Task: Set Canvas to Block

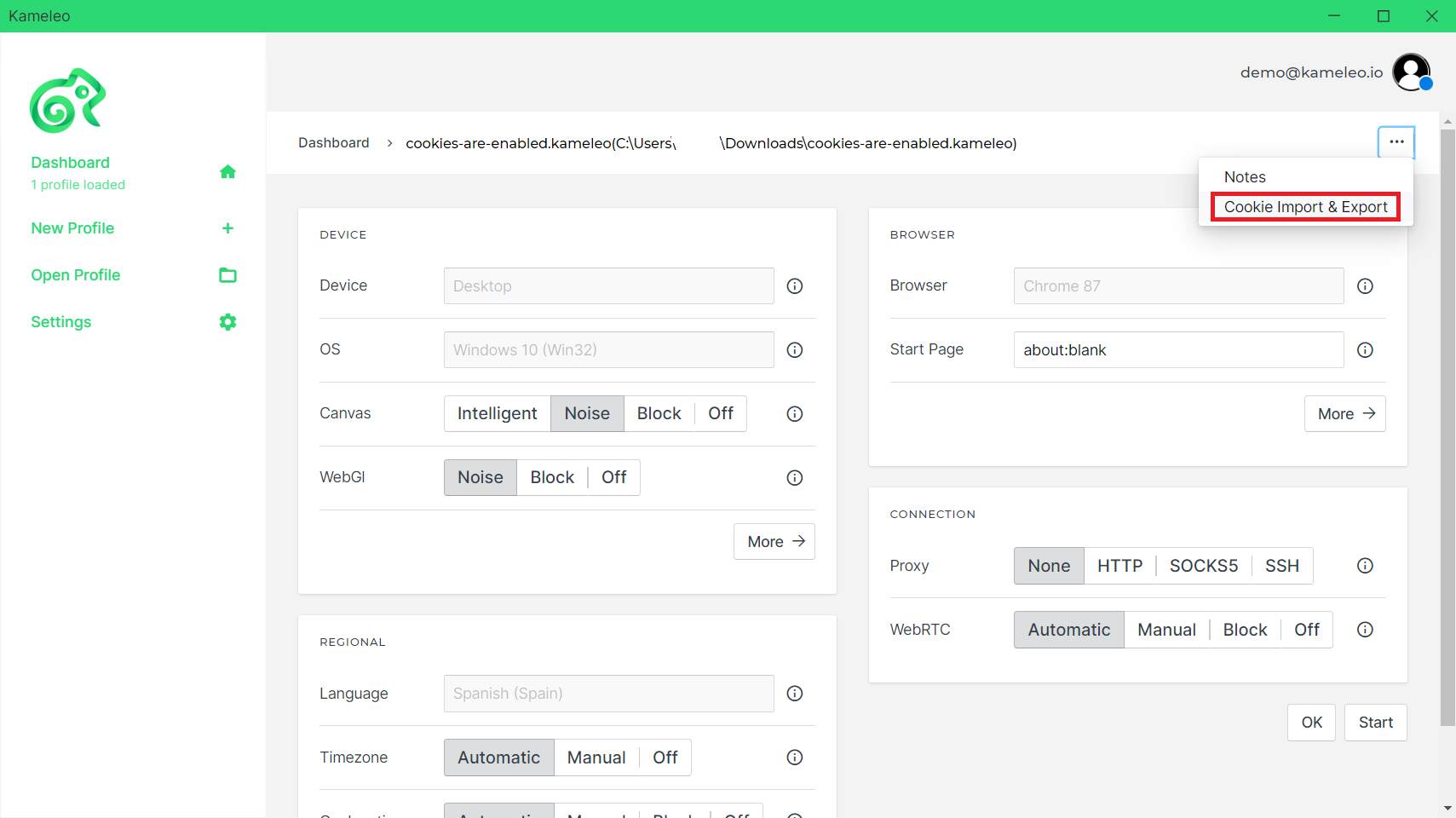Action: pyautogui.click(x=659, y=414)
